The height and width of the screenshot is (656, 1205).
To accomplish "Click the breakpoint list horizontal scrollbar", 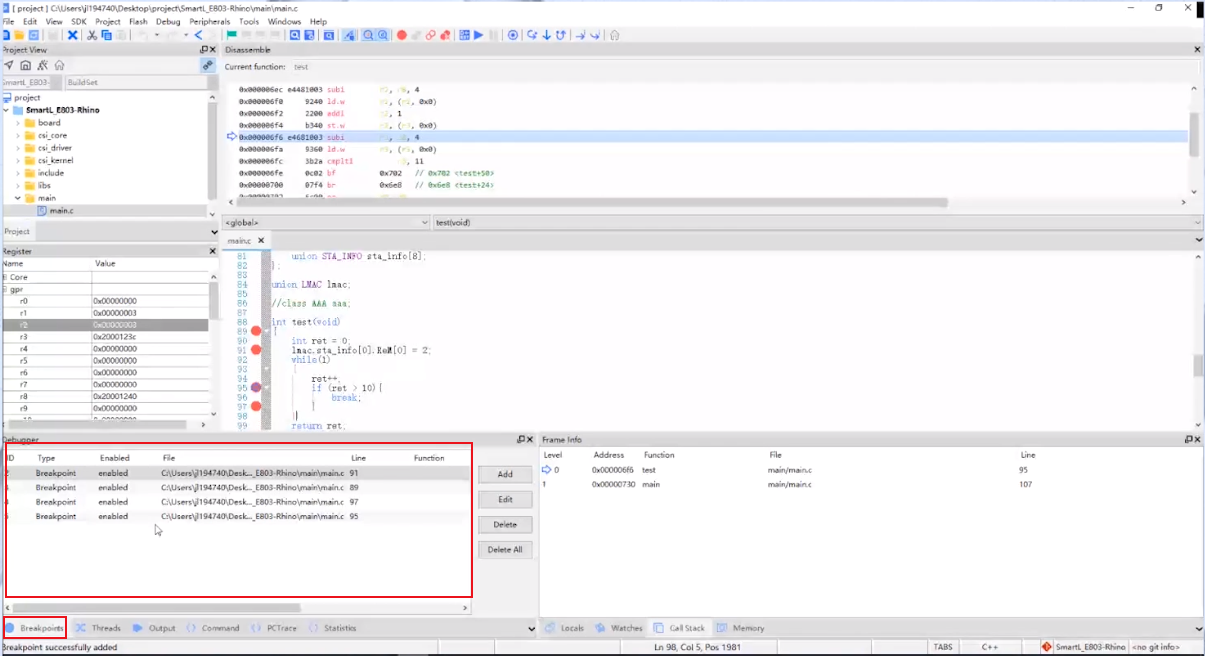I will [x=155, y=607].
